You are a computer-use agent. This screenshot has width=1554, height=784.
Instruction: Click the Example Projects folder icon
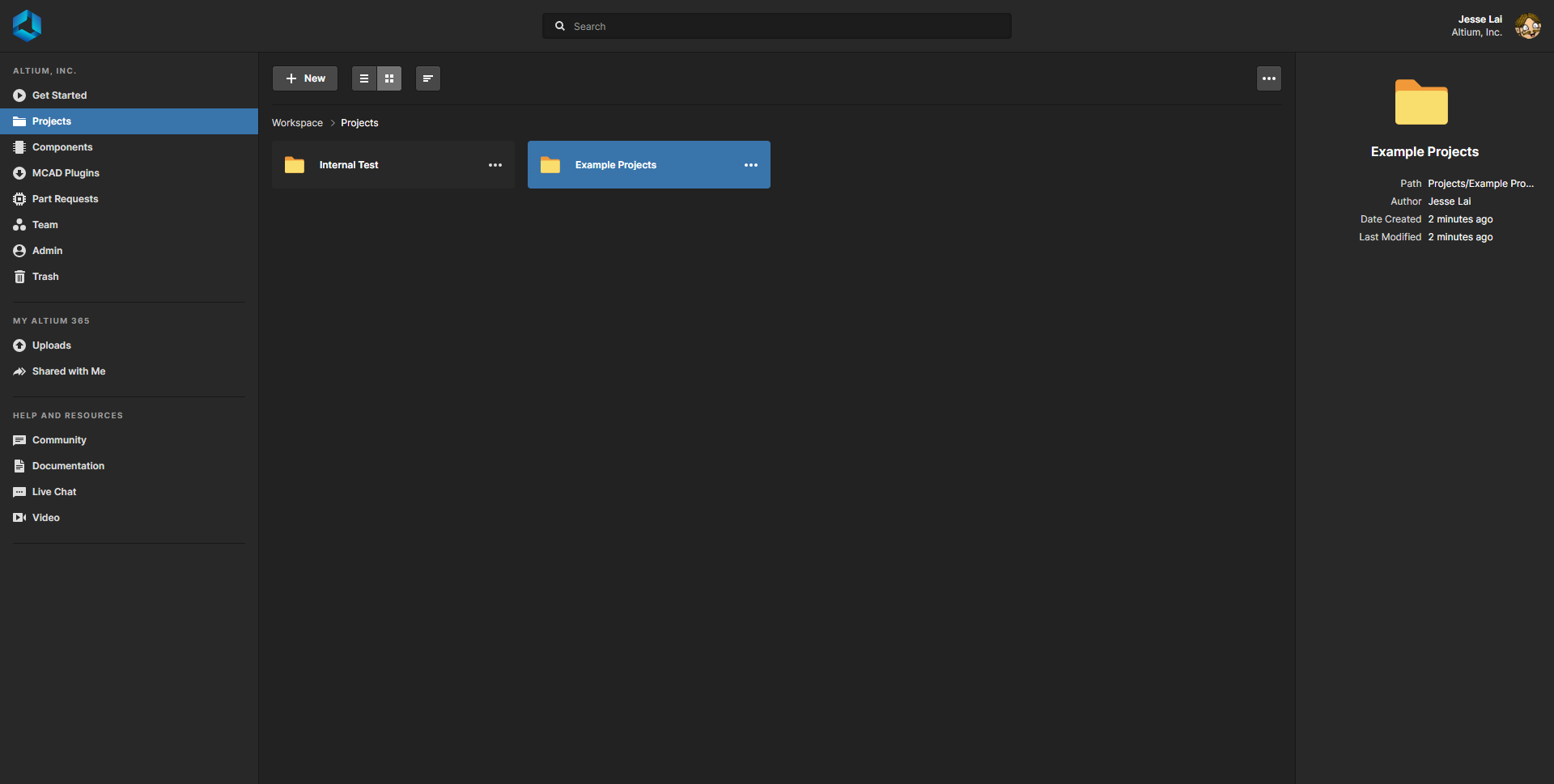coord(550,165)
